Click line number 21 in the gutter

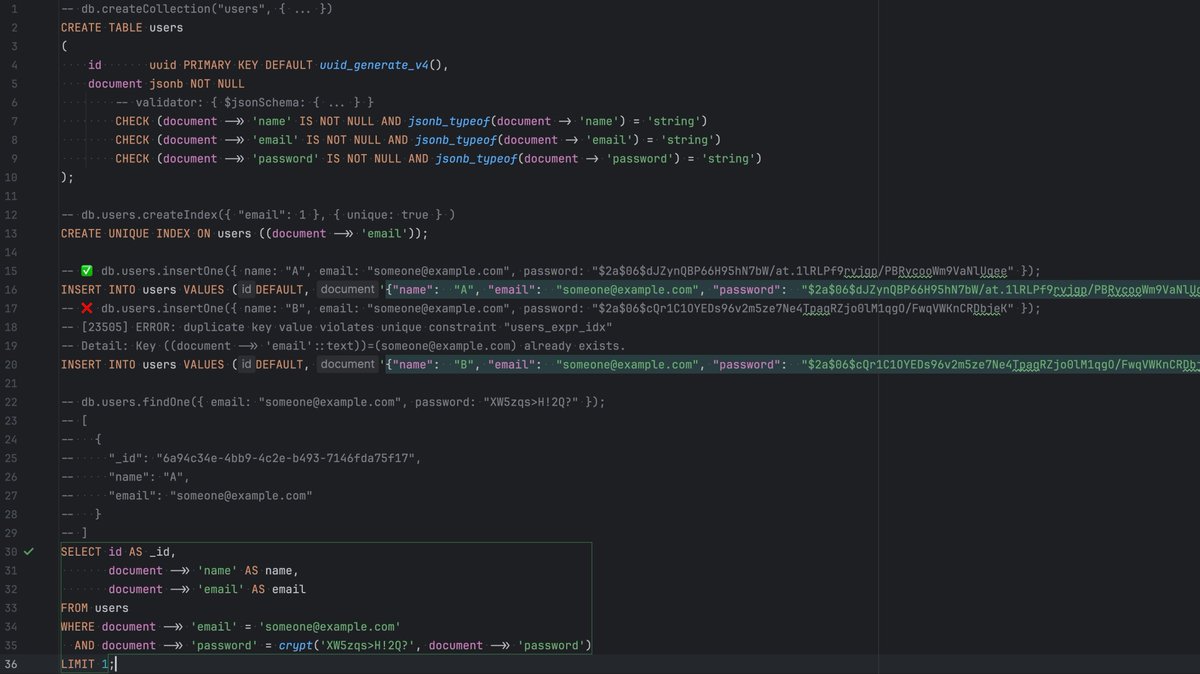(11, 383)
